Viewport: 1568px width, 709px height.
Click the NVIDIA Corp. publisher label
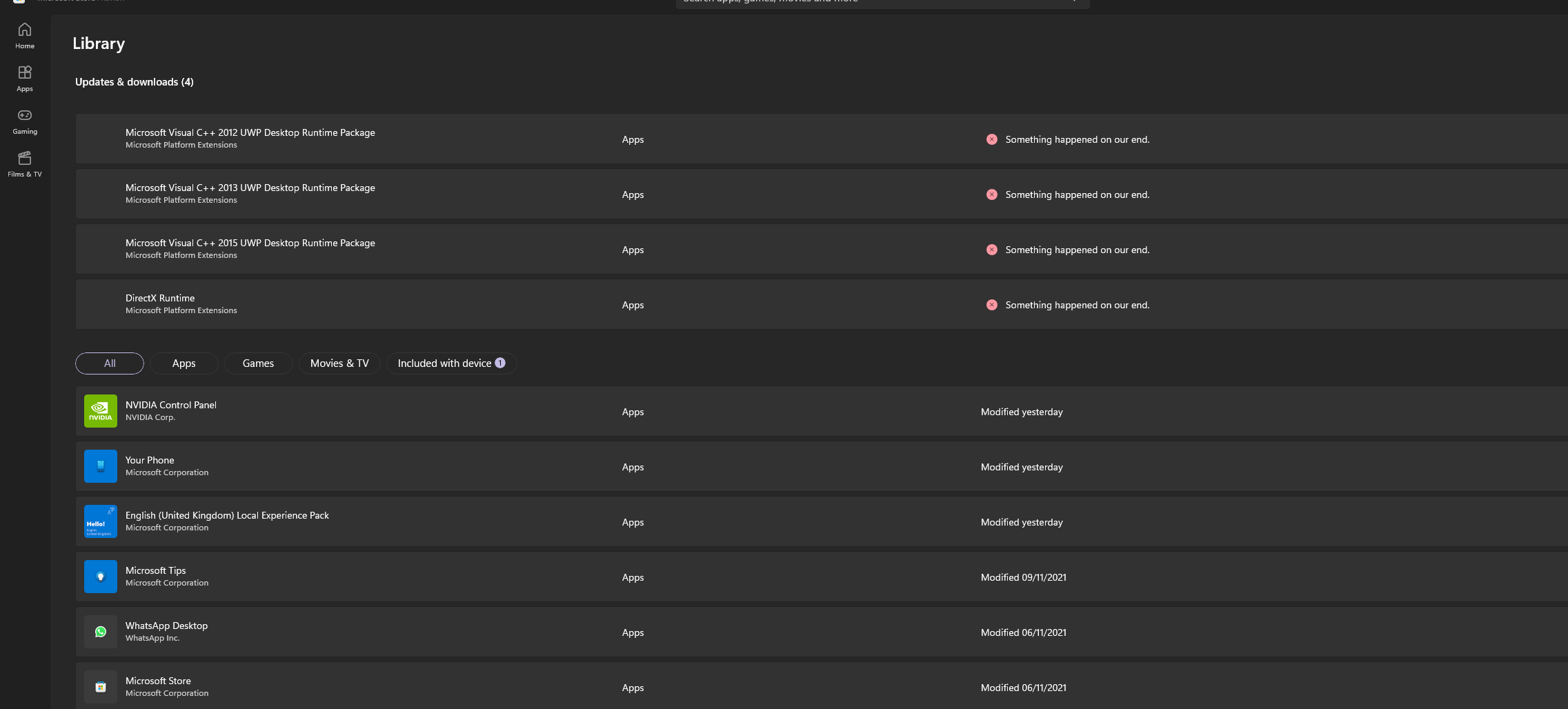pos(150,417)
